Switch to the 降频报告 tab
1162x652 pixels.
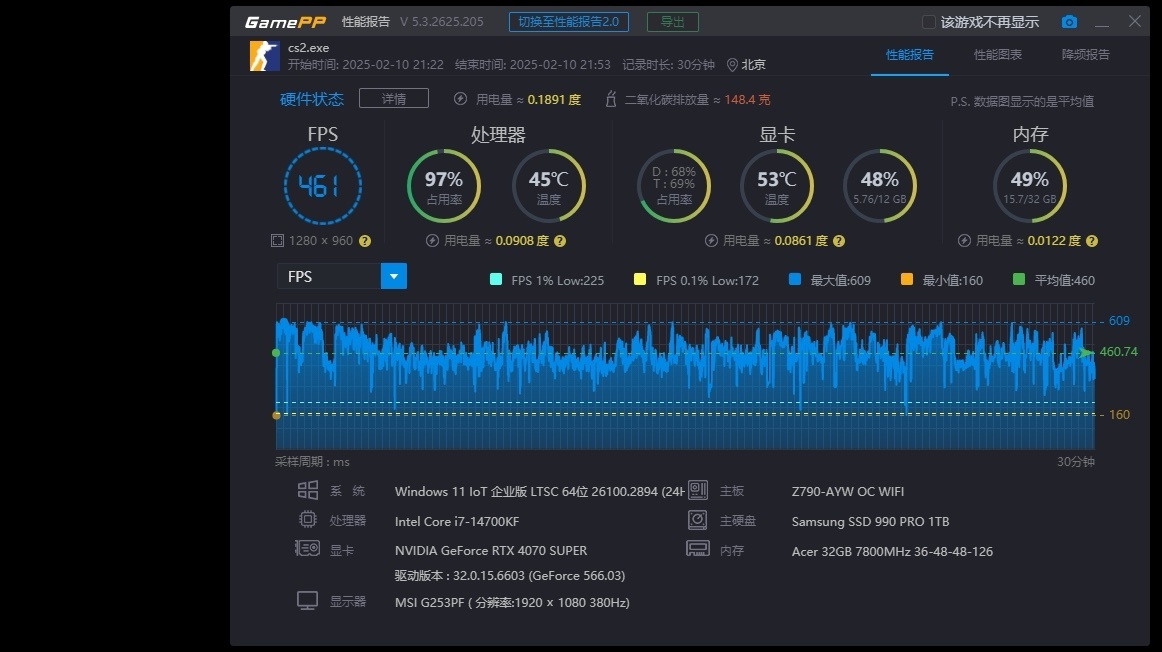pos(1086,55)
